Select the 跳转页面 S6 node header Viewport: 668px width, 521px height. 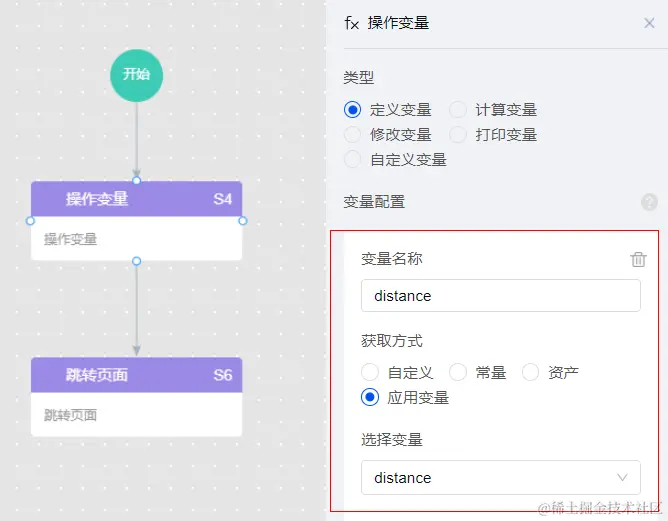(136, 375)
